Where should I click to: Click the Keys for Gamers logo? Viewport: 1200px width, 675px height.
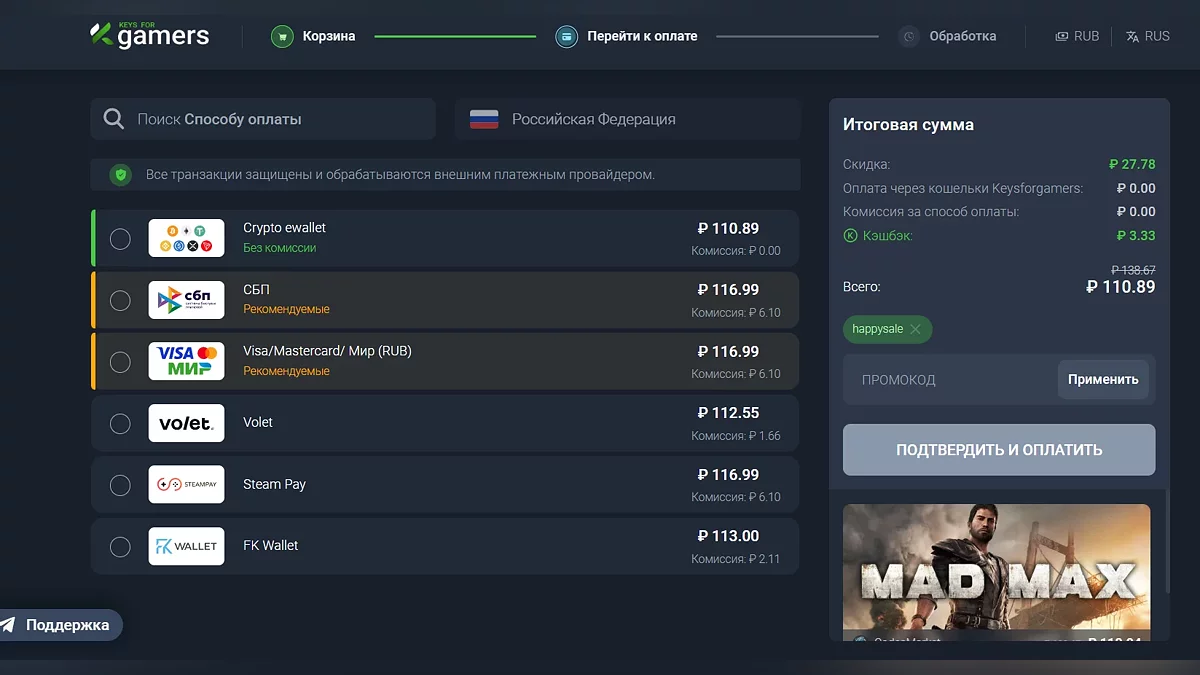pos(149,35)
